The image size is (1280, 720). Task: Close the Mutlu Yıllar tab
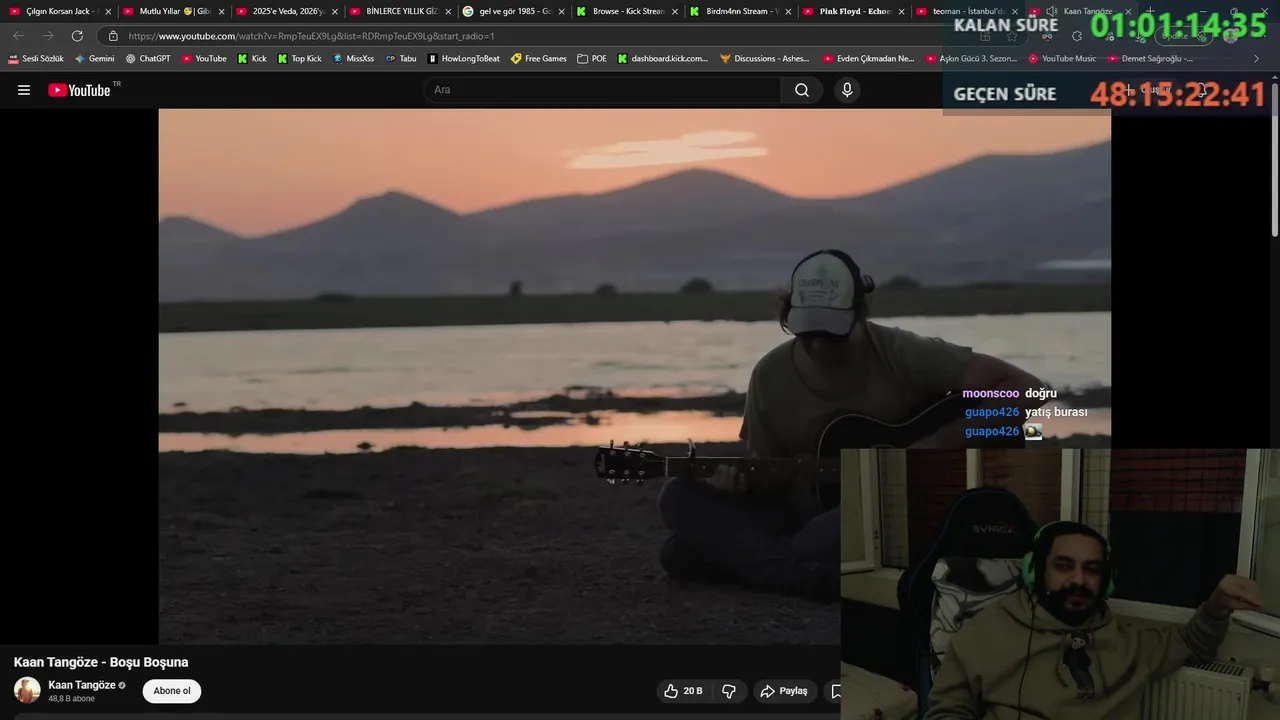(x=221, y=12)
